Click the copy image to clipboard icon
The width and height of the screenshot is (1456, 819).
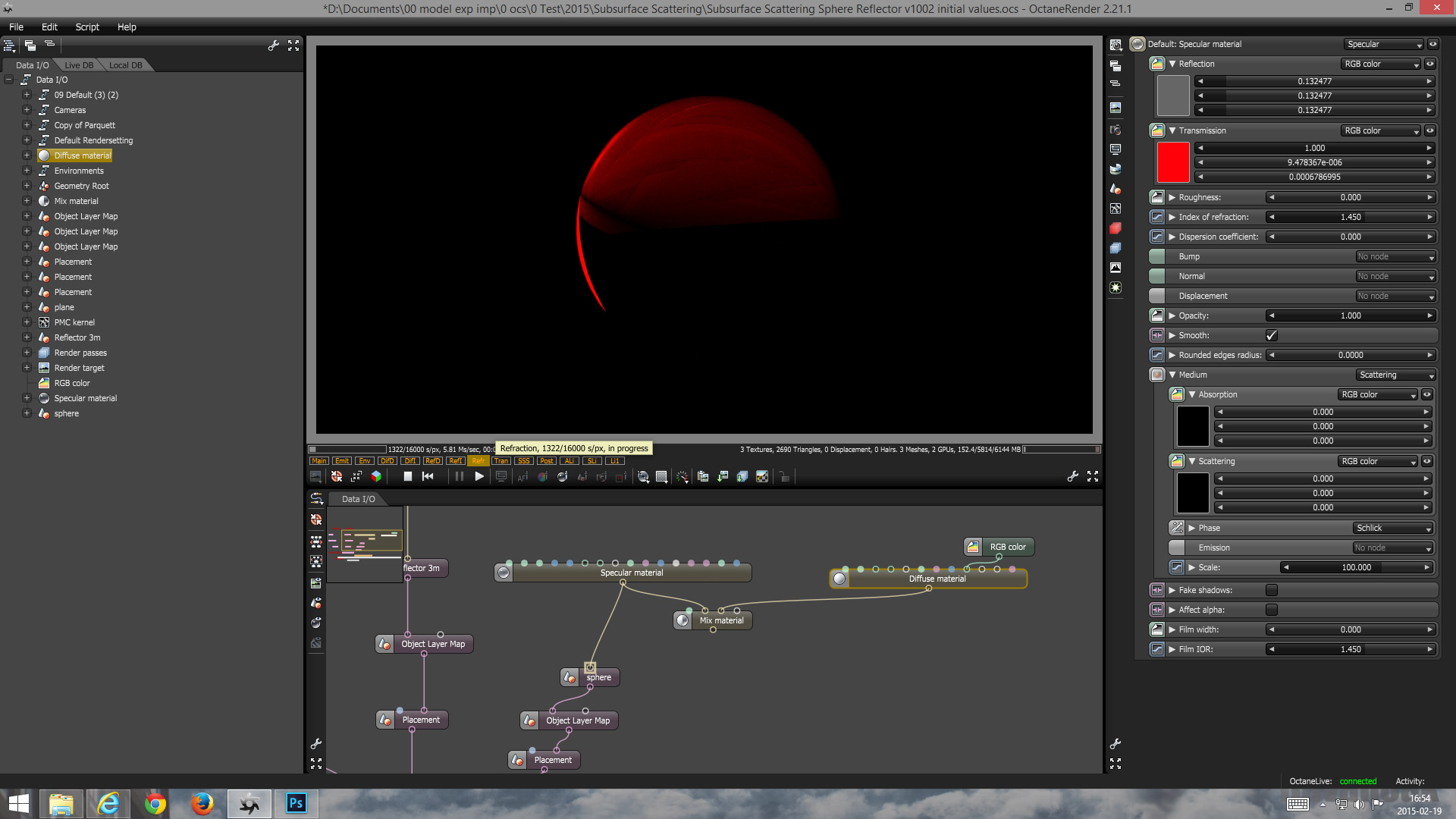coord(703,476)
